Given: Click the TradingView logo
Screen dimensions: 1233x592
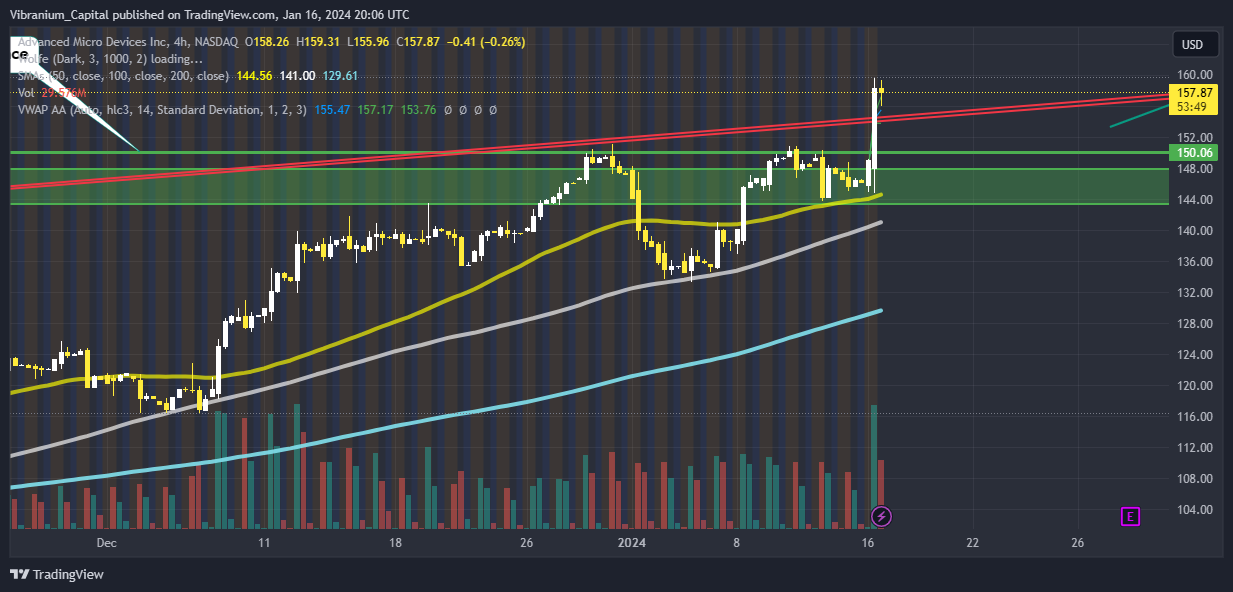Looking at the screenshot, I should pyautogui.click(x=57, y=574).
